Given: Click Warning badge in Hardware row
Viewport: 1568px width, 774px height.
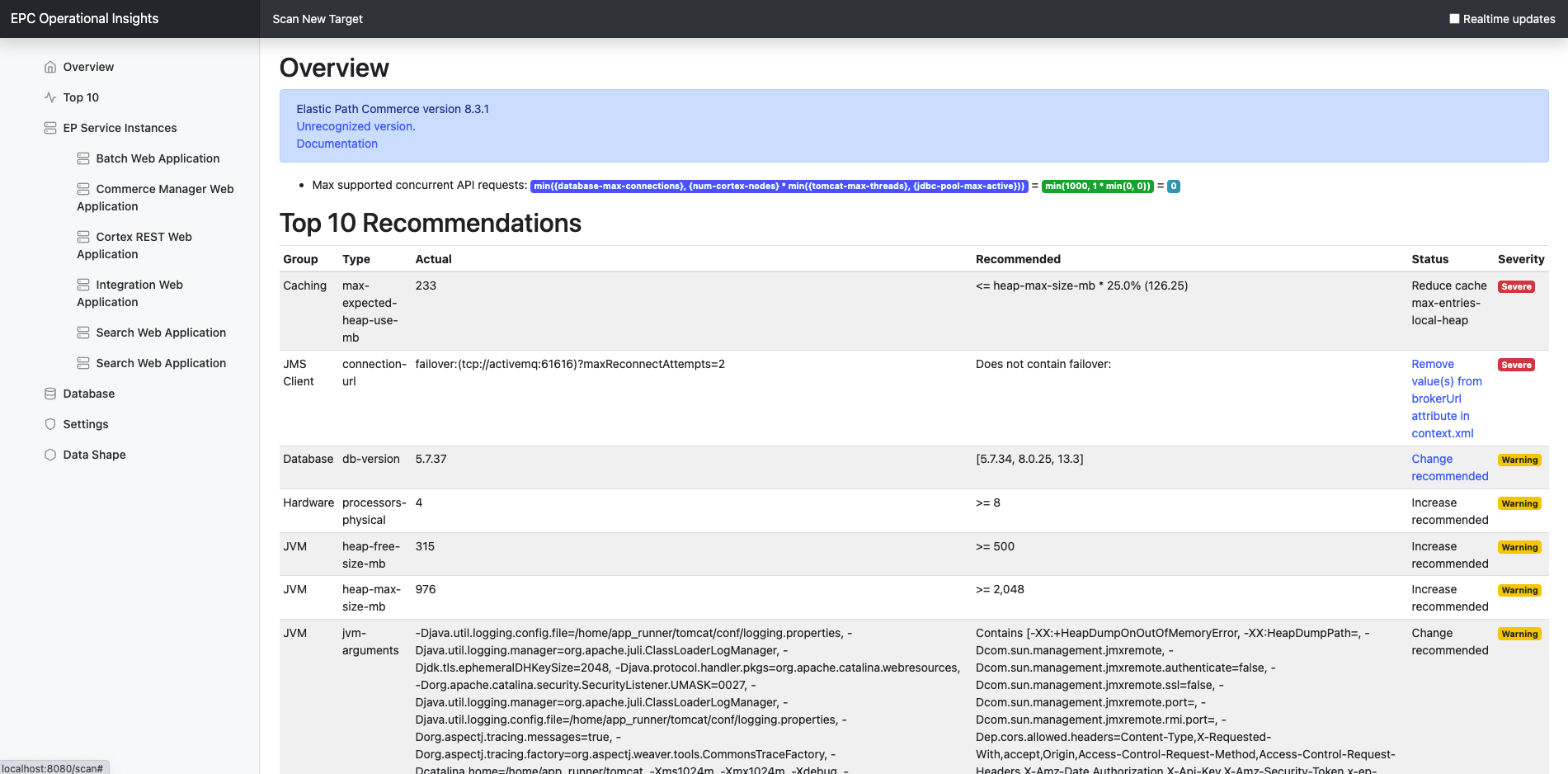Looking at the screenshot, I should coord(1519,504).
